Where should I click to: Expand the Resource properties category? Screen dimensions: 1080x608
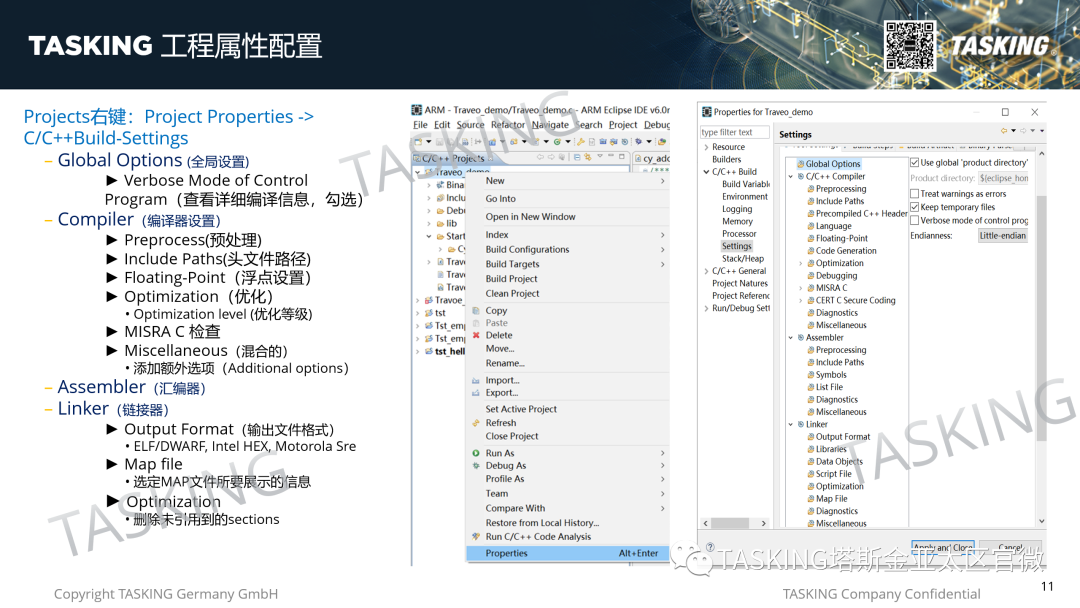coord(706,147)
